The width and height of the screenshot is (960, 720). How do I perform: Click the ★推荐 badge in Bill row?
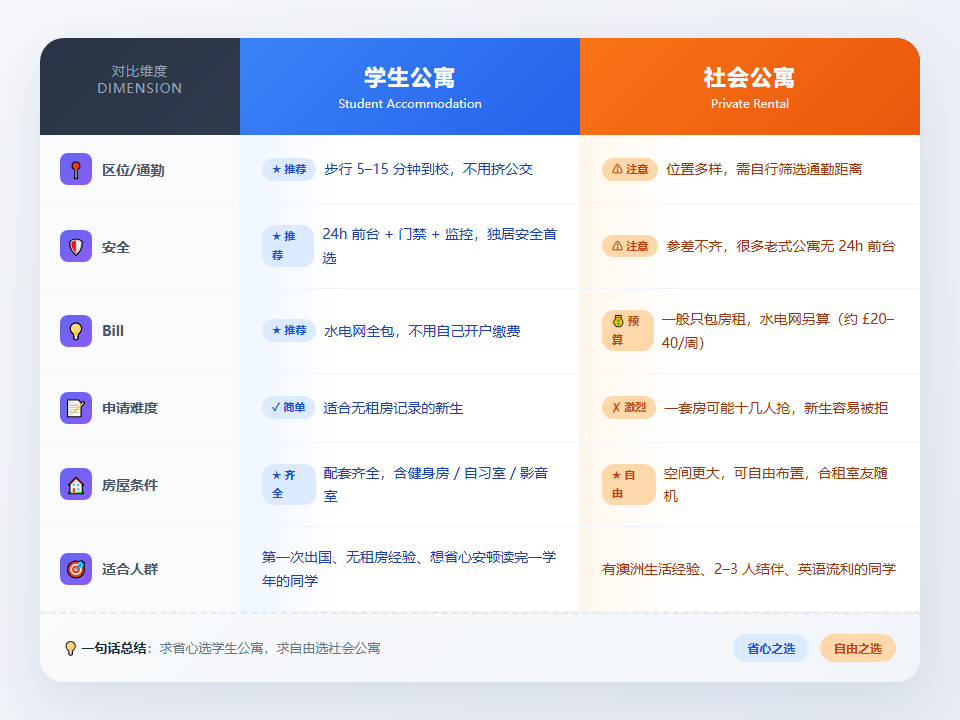point(289,331)
